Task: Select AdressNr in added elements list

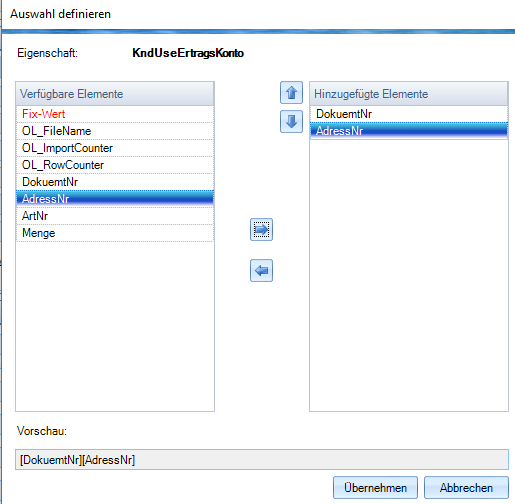Action: tap(409, 131)
